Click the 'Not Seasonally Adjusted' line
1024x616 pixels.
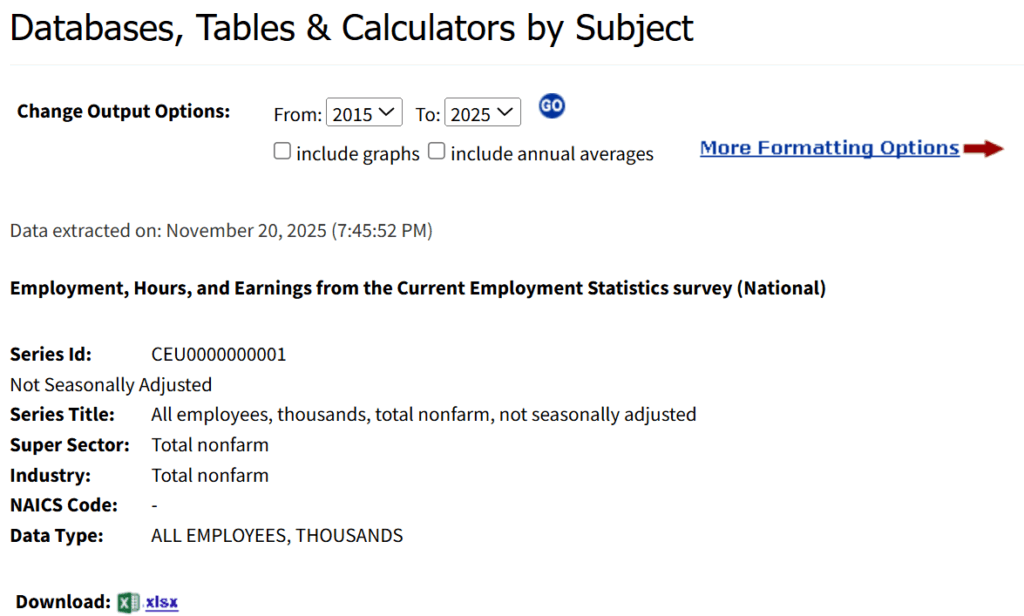click(x=111, y=384)
